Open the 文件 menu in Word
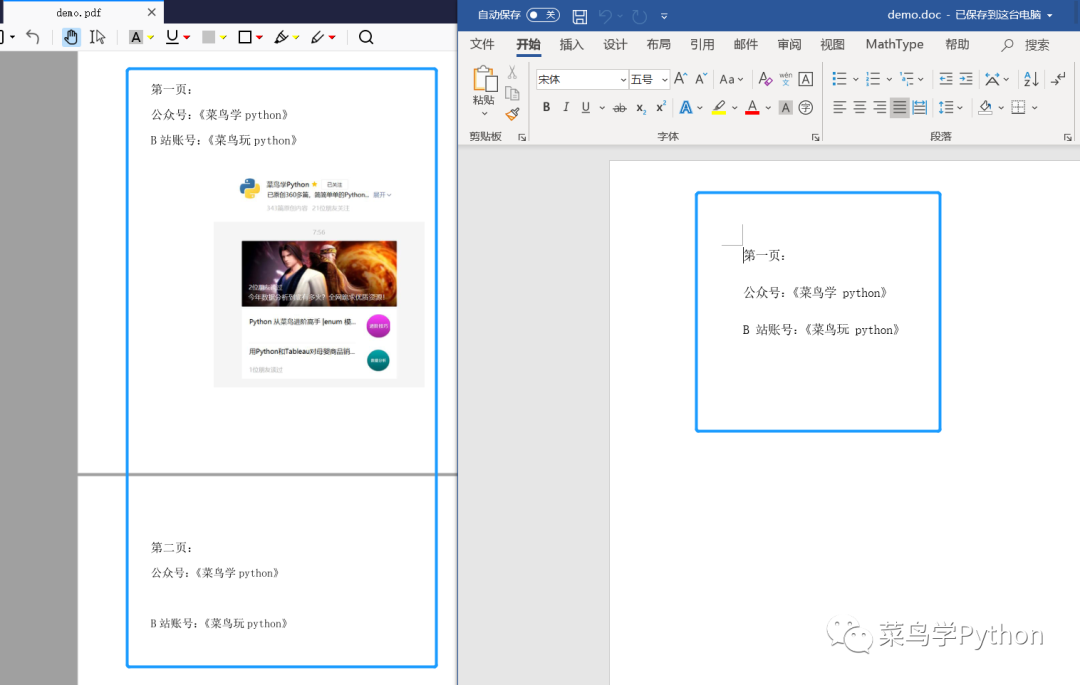 (482, 45)
